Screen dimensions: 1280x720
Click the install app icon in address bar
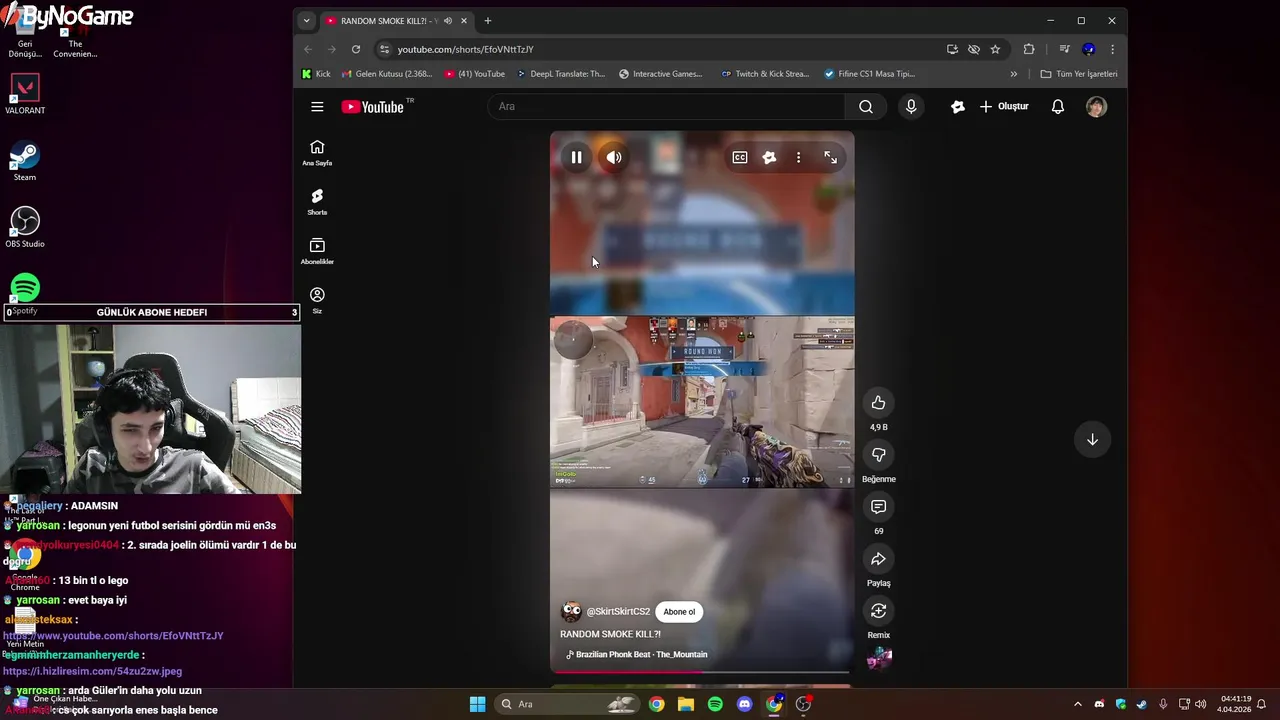[952, 49]
